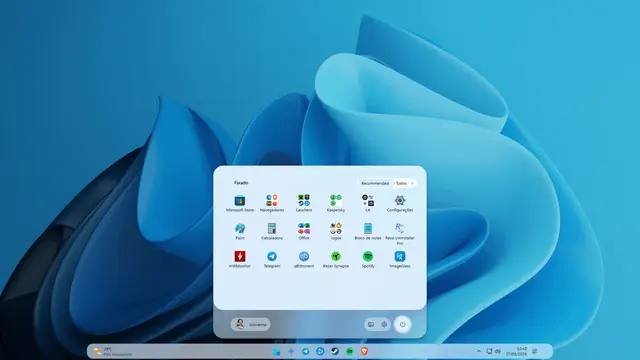The height and width of the screenshot is (360, 640).
Task: Open the pinned taskbar app right of Start
Action: click(291, 351)
